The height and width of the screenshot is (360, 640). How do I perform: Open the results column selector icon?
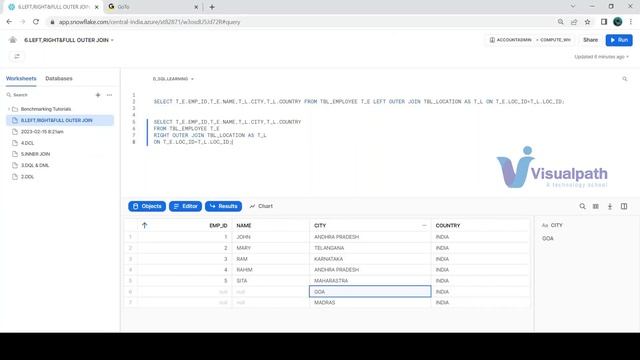click(x=596, y=207)
